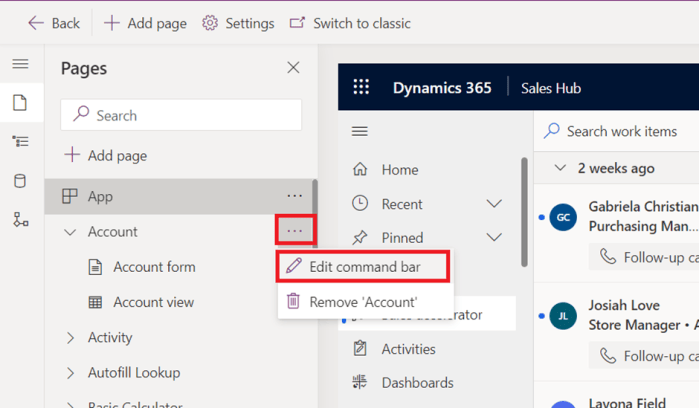Open the Dynamics 365 app launcher waffle
The image size is (699, 408).
pos(361,87)
